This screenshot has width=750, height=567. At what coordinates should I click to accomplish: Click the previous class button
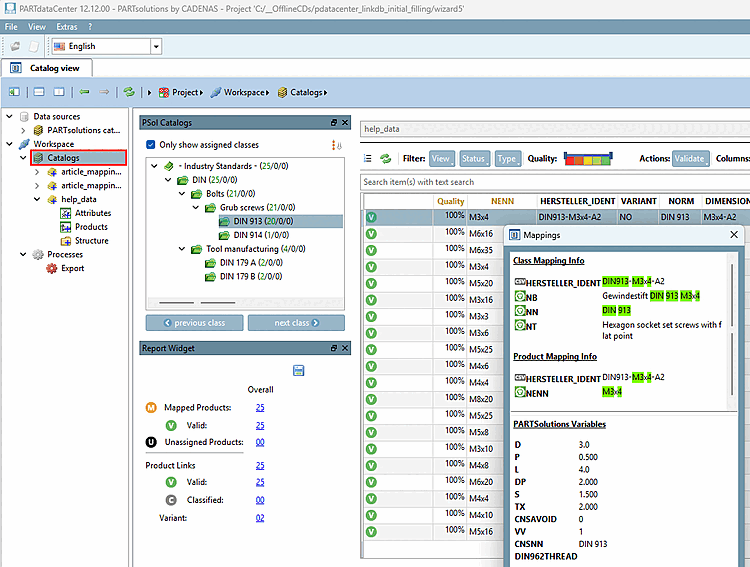point(194,323)
